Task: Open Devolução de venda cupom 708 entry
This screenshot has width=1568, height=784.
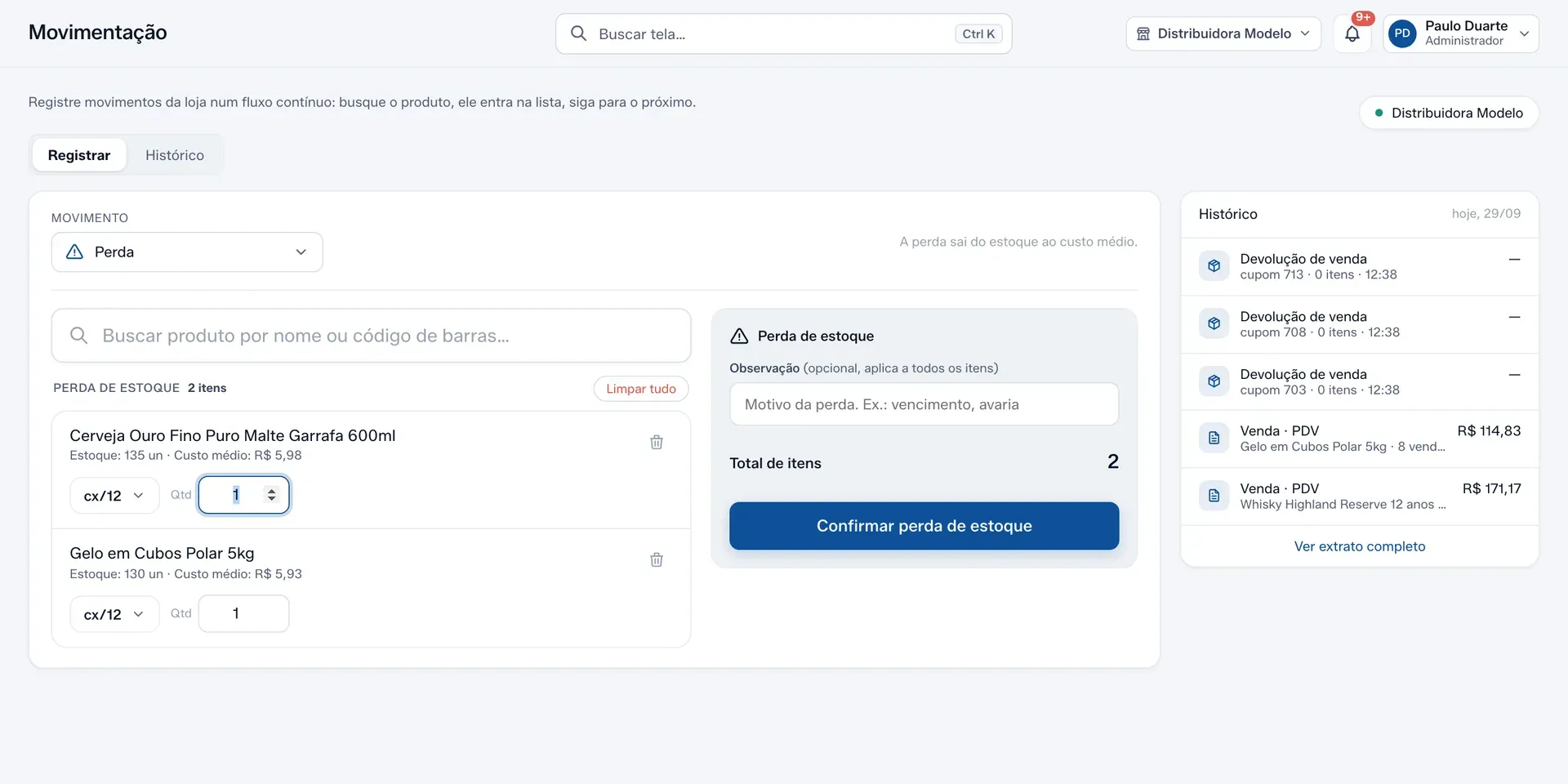Action: point(1360,324)
